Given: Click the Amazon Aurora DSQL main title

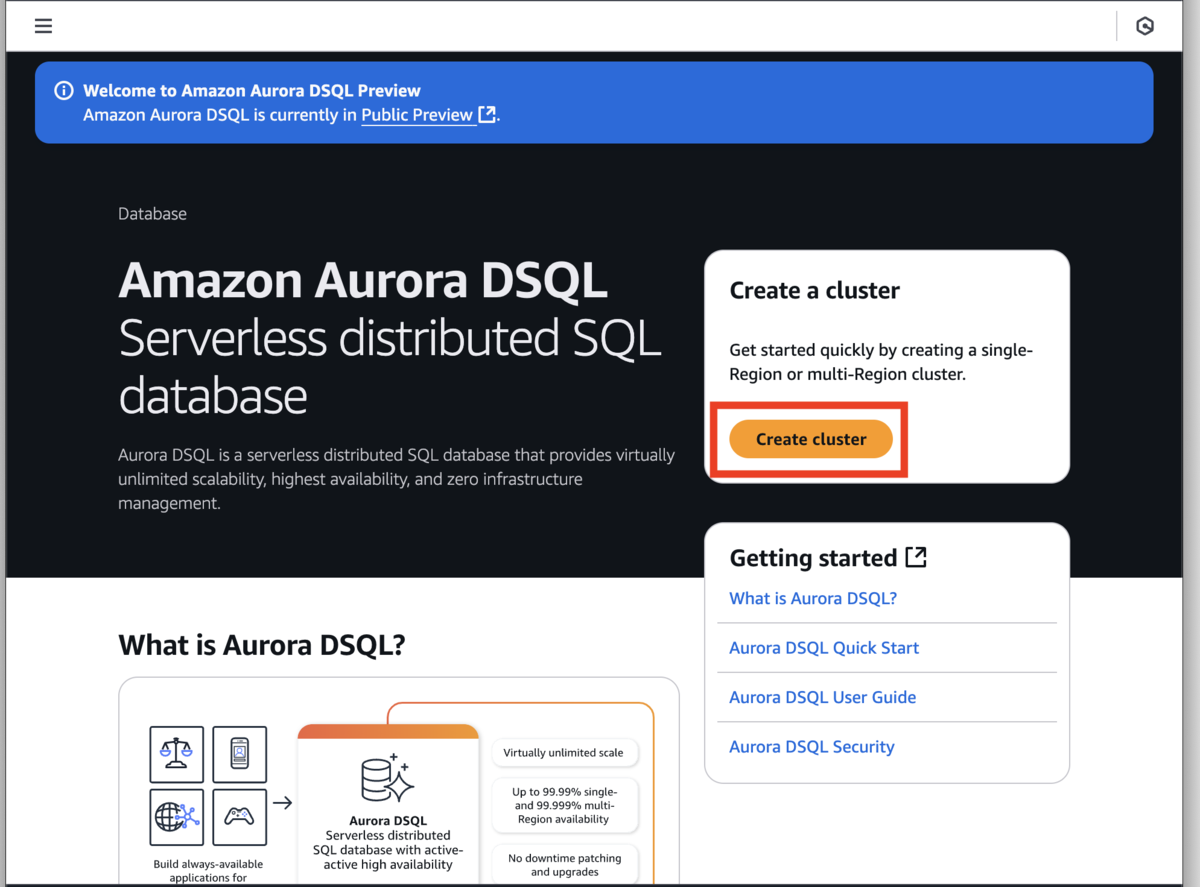Looking at the screenshot, I should (363, 281).
